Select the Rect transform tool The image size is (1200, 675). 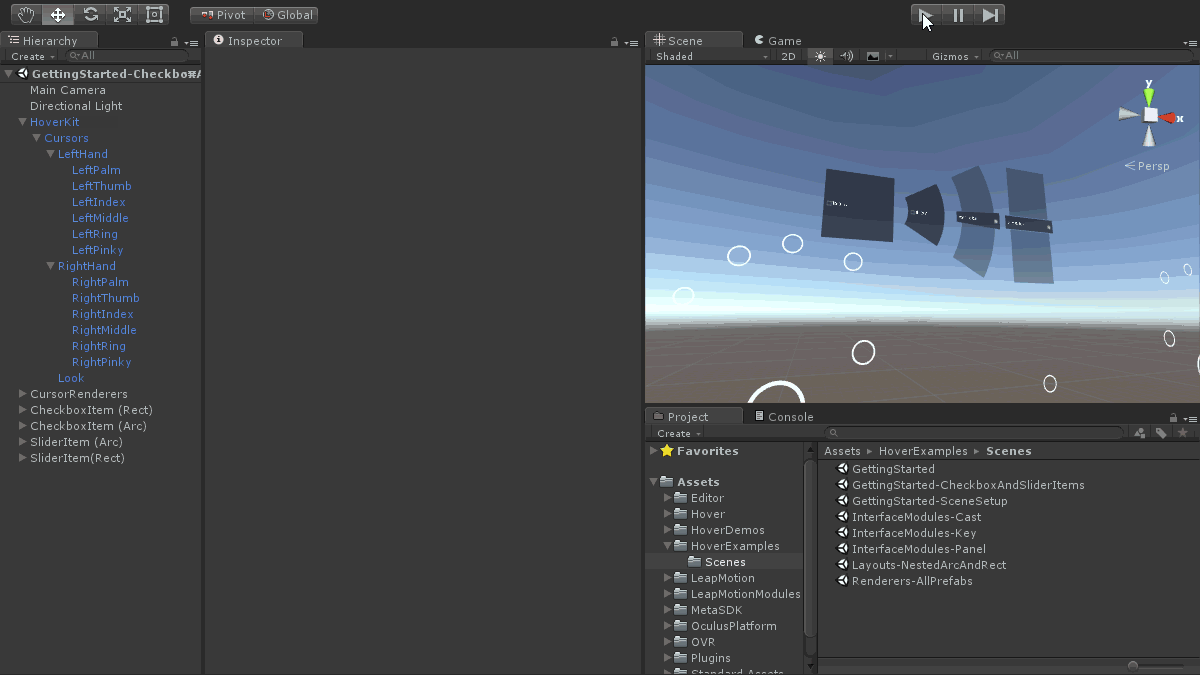click(x=154, y=15)
